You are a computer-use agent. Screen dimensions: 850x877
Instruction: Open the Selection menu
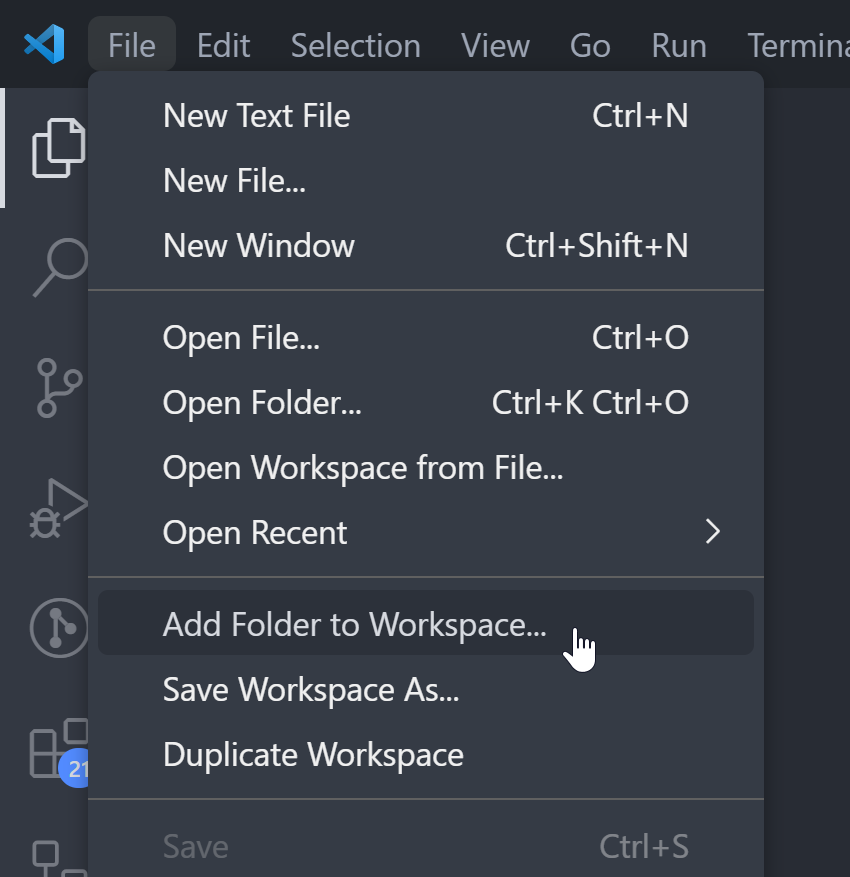[355, 45]
